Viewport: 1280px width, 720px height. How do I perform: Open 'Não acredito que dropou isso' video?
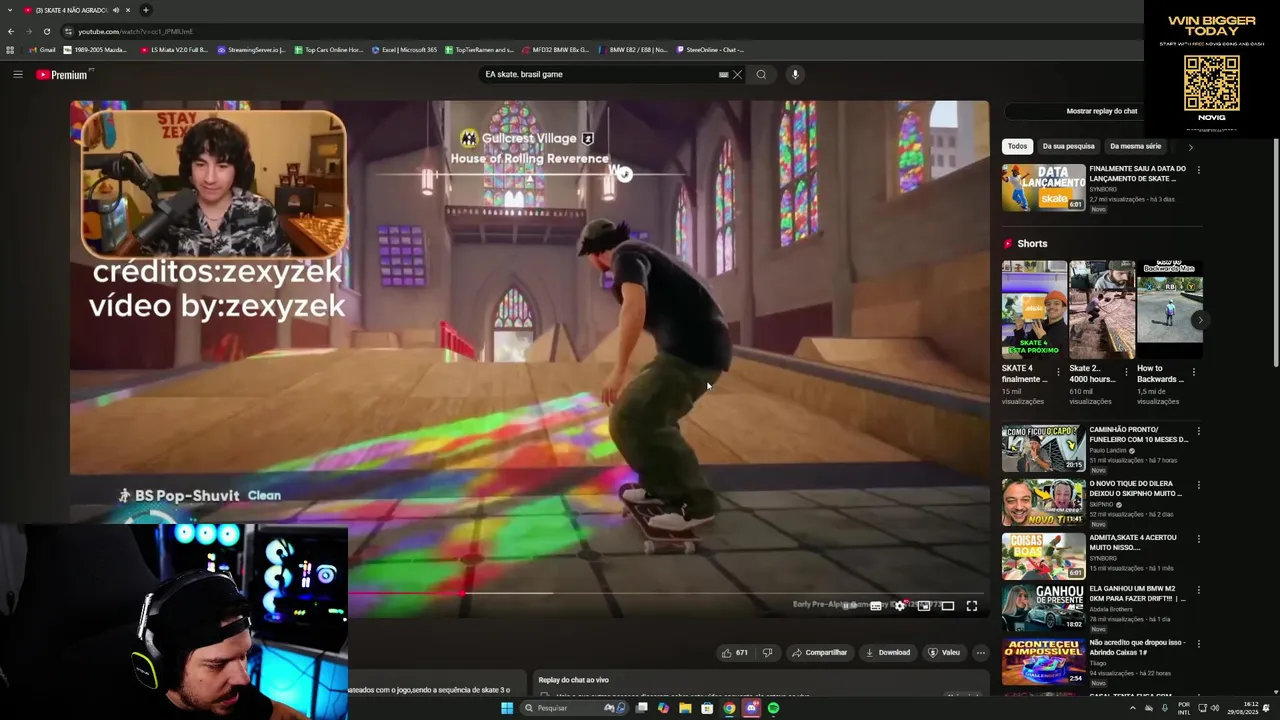pos(1044,662)
